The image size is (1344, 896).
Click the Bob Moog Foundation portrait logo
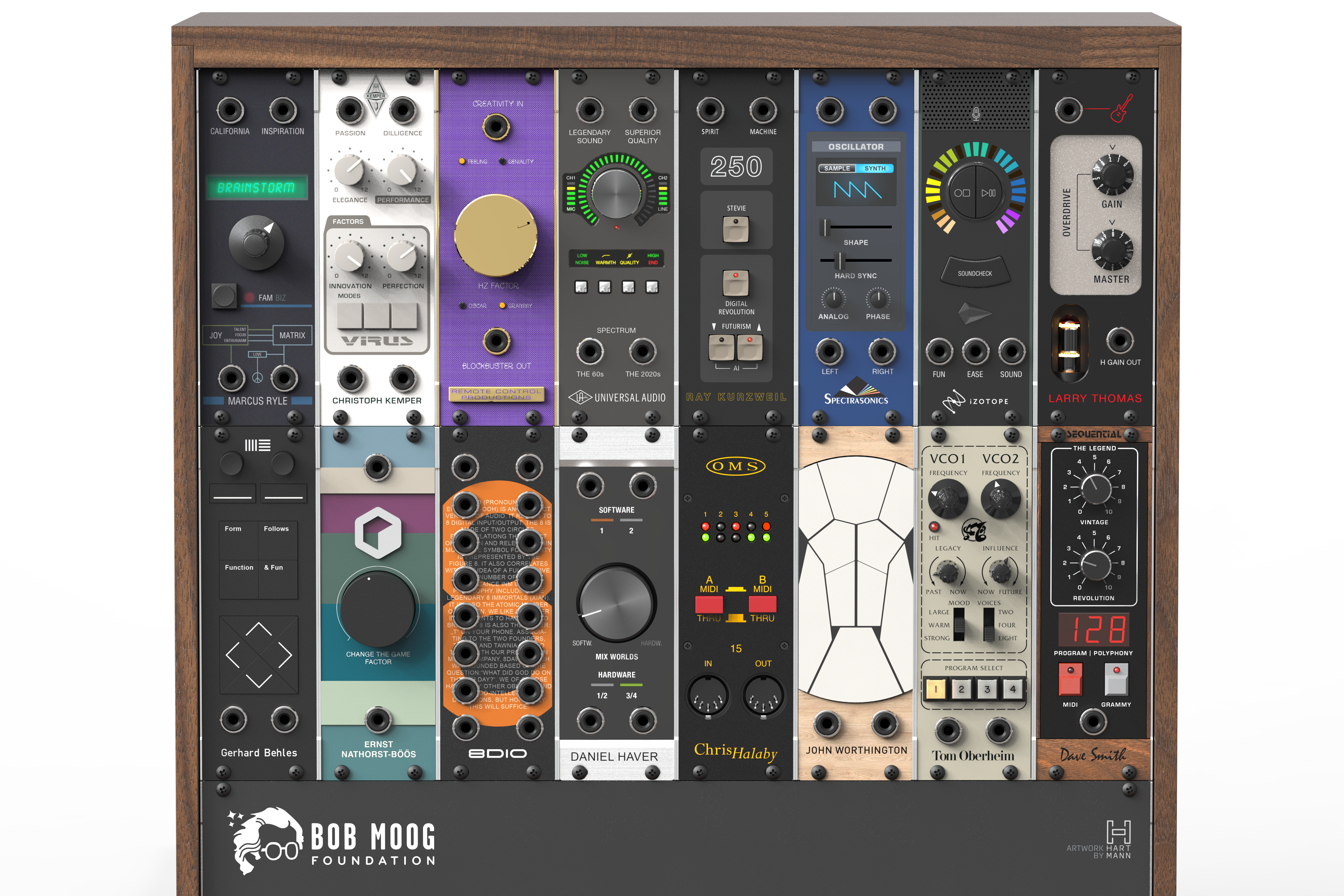pyautogui.click(x=267, y=840)
